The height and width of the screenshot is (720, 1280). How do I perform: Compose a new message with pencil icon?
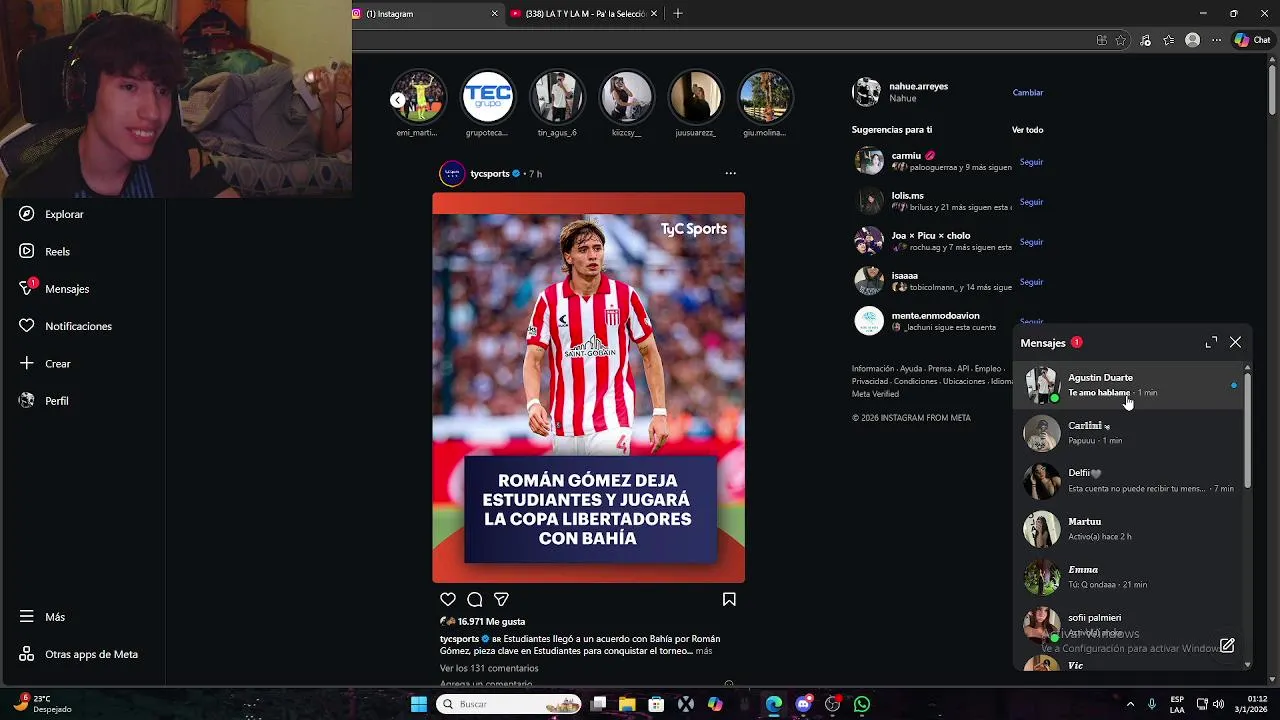click(1227, 645)
